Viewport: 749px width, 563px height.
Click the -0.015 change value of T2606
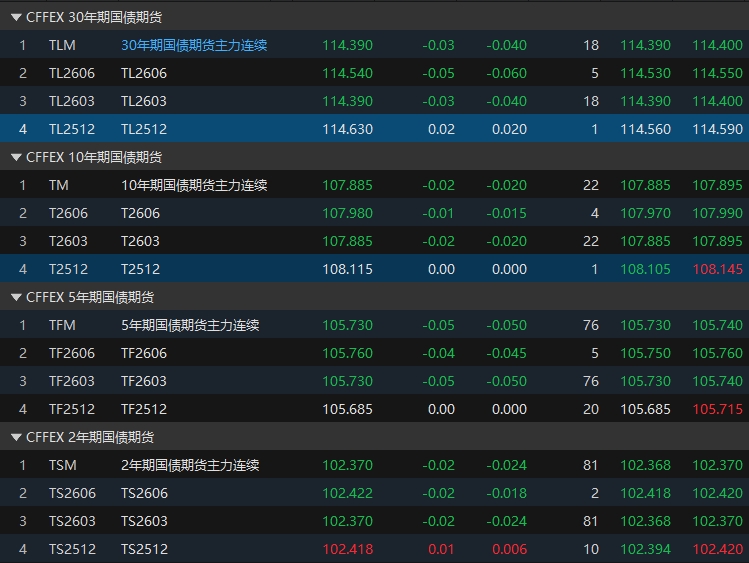click(506, 213)
